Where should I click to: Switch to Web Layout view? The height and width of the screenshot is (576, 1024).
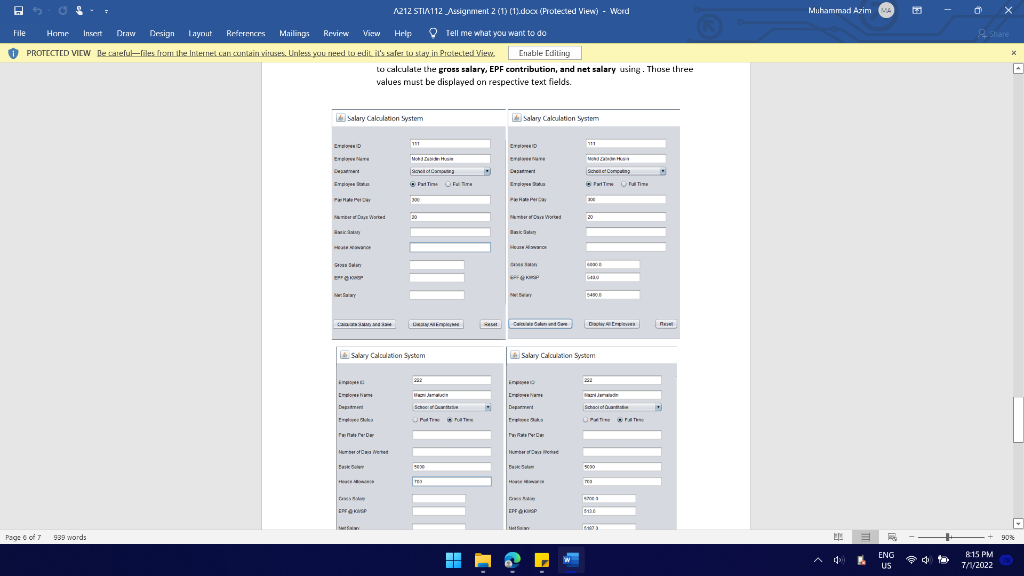(x=892, y=537)
